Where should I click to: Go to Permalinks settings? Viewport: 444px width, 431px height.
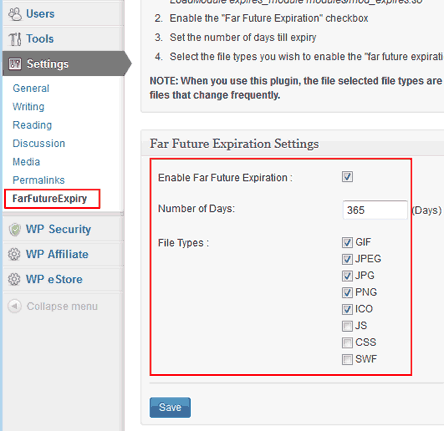(39, 180)
